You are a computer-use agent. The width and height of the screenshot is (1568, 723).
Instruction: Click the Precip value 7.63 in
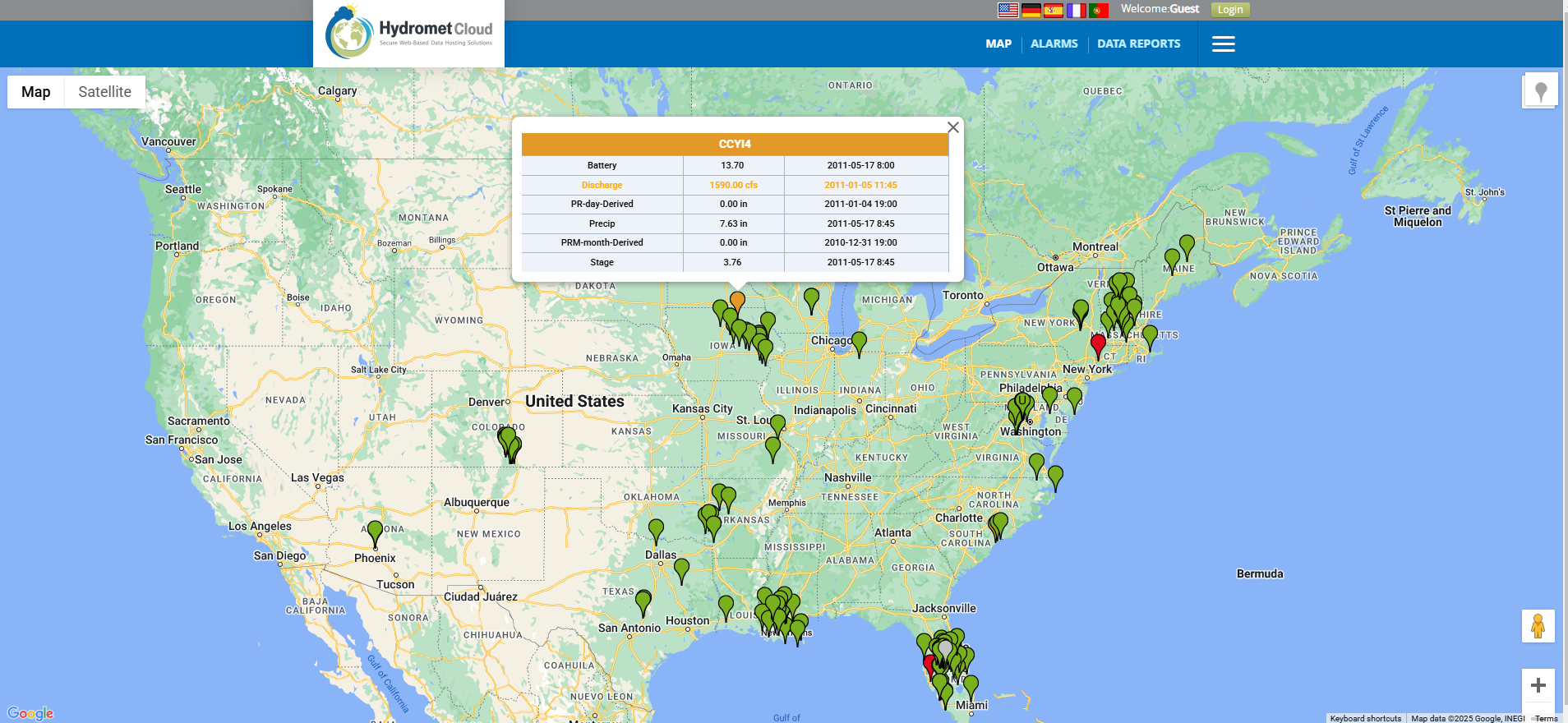pos(733,223)
